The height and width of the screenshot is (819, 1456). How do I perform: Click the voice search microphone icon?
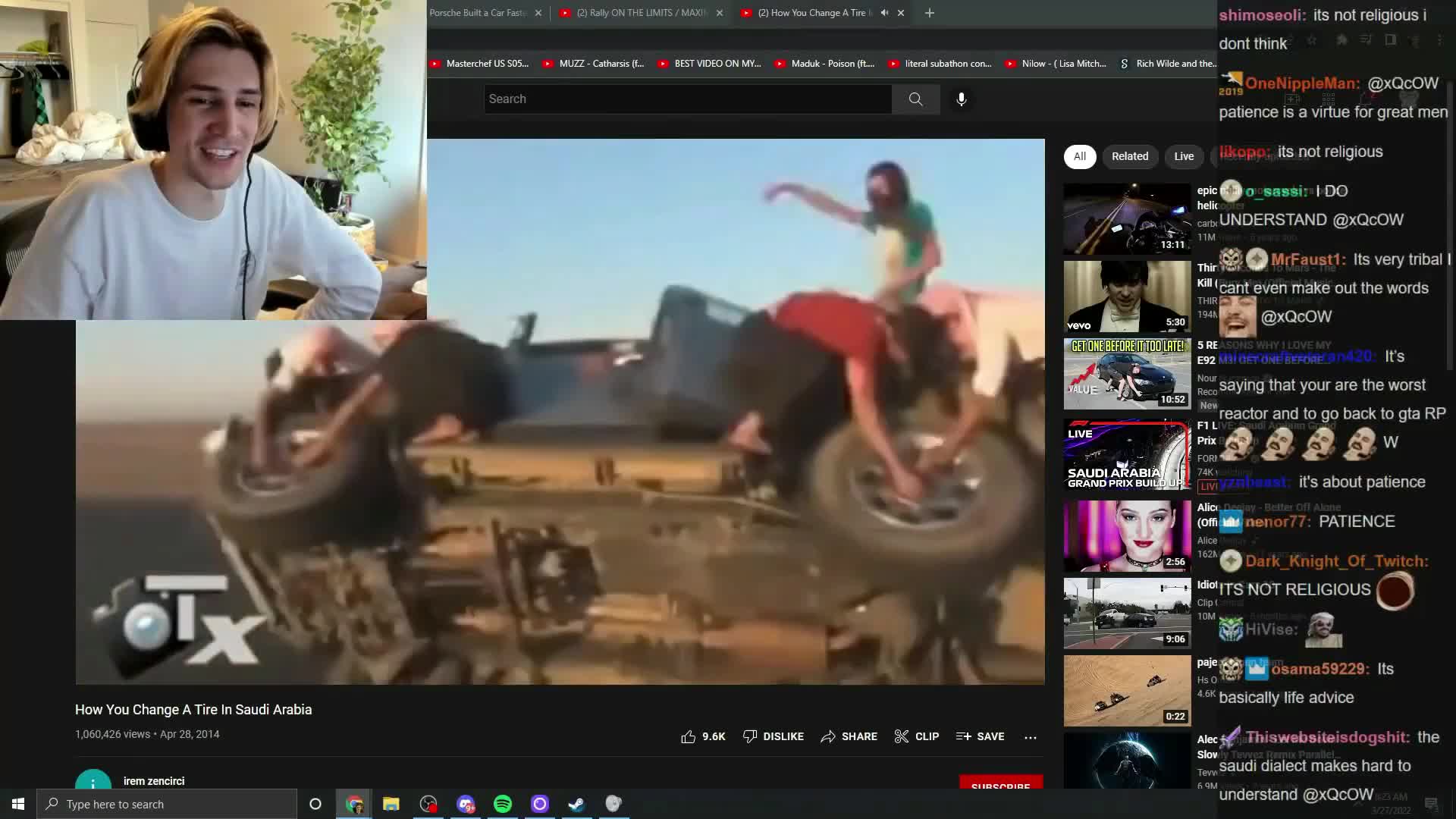pyautogui.click(x=961, y=99)
